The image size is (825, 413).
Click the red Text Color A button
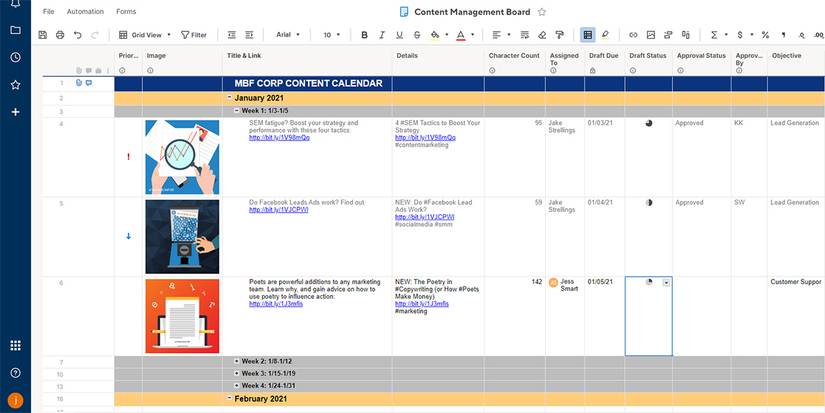(461, 35)
